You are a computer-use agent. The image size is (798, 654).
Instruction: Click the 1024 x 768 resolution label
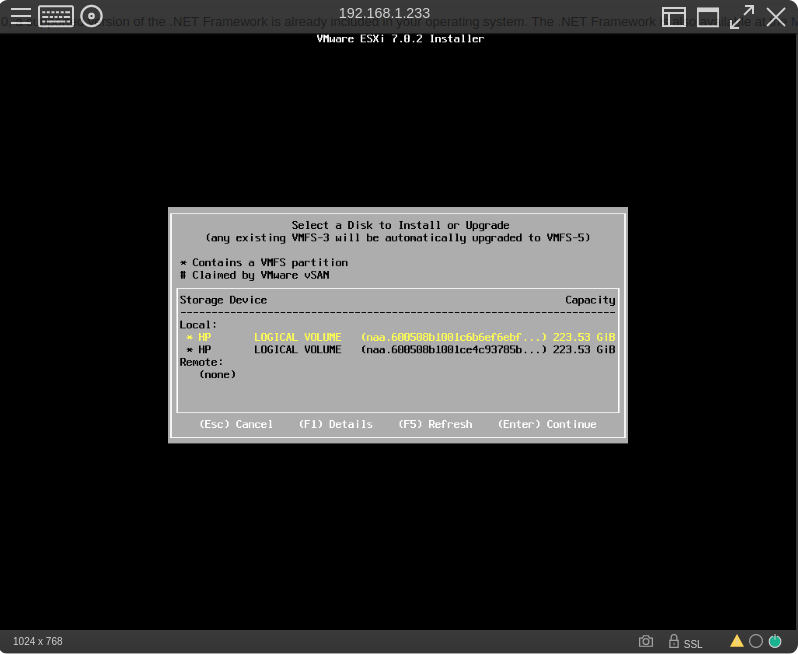coord(38,641)
